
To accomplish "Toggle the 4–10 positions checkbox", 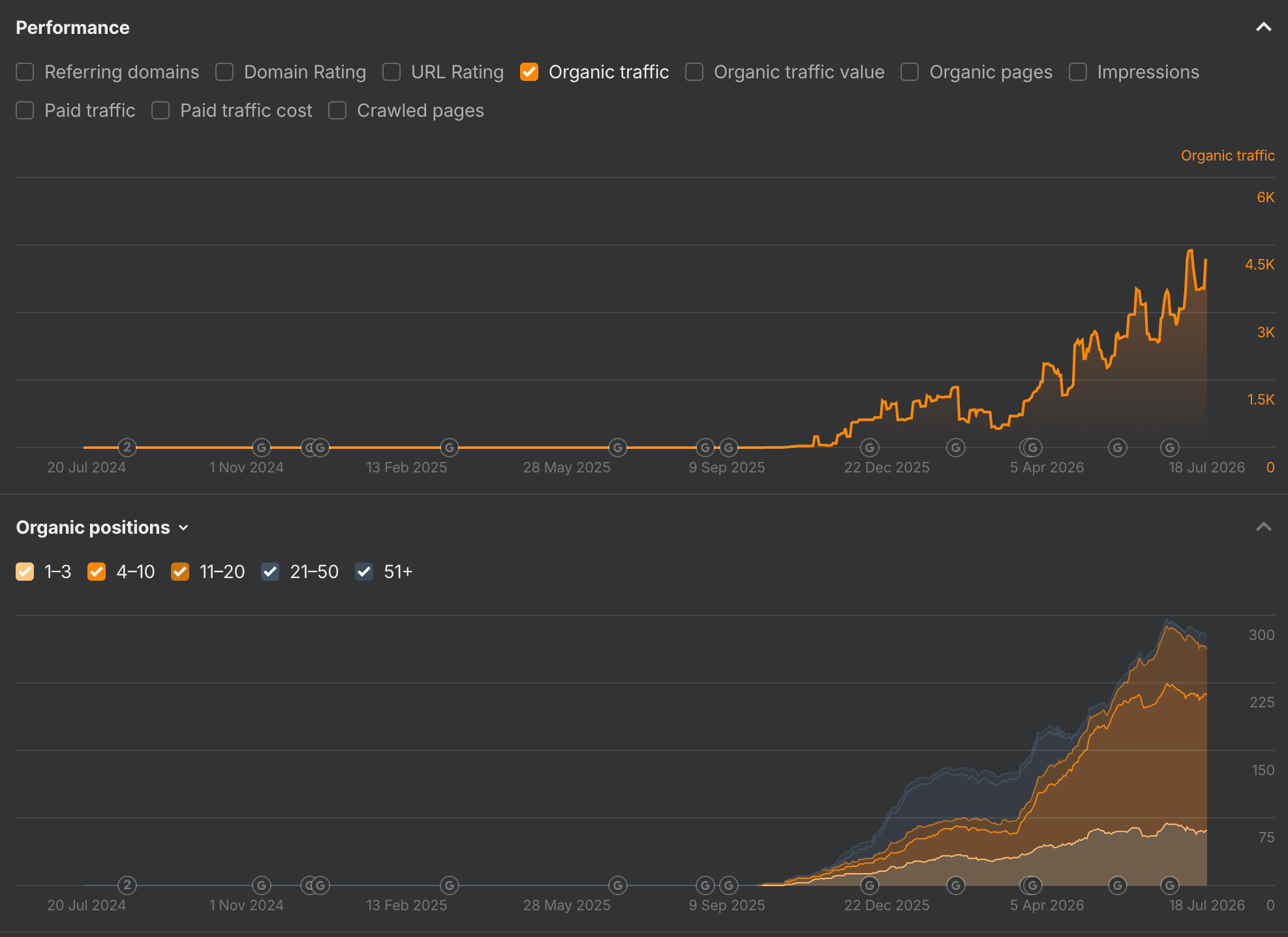I will coord(97,572).
